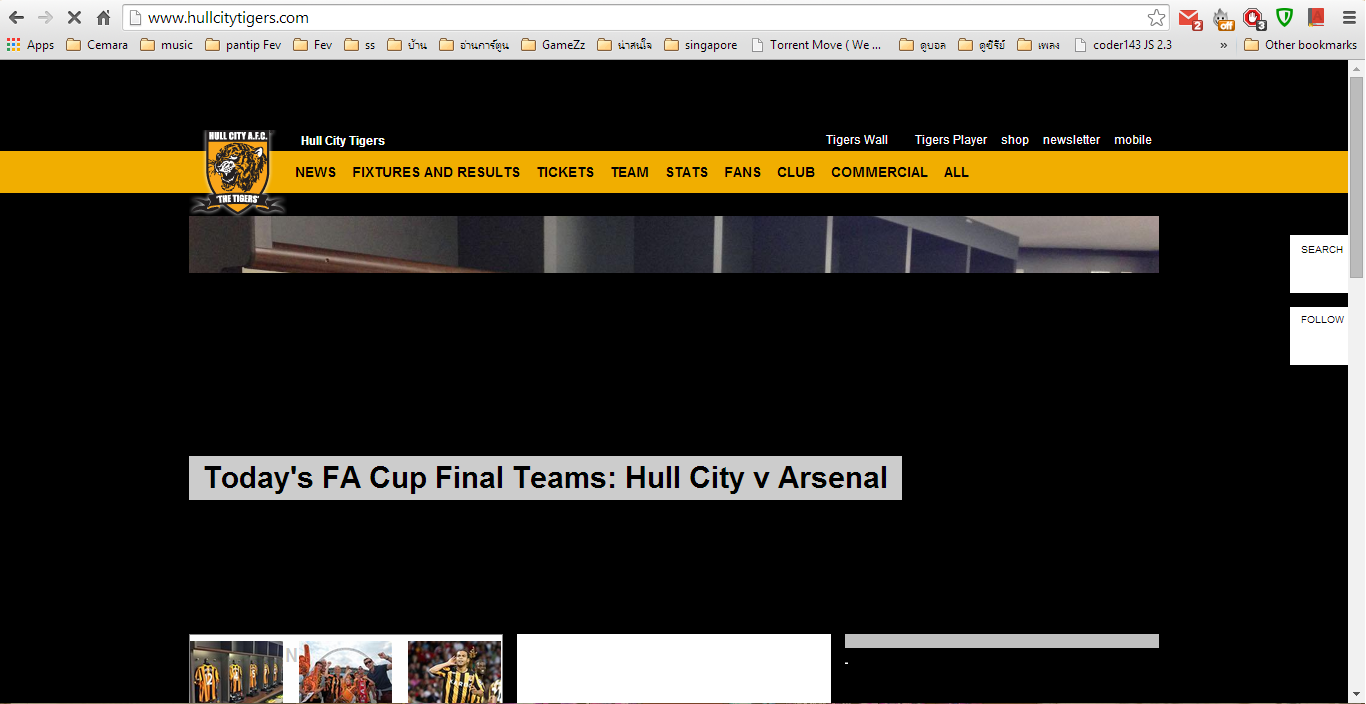Open the browser home page

103,18
